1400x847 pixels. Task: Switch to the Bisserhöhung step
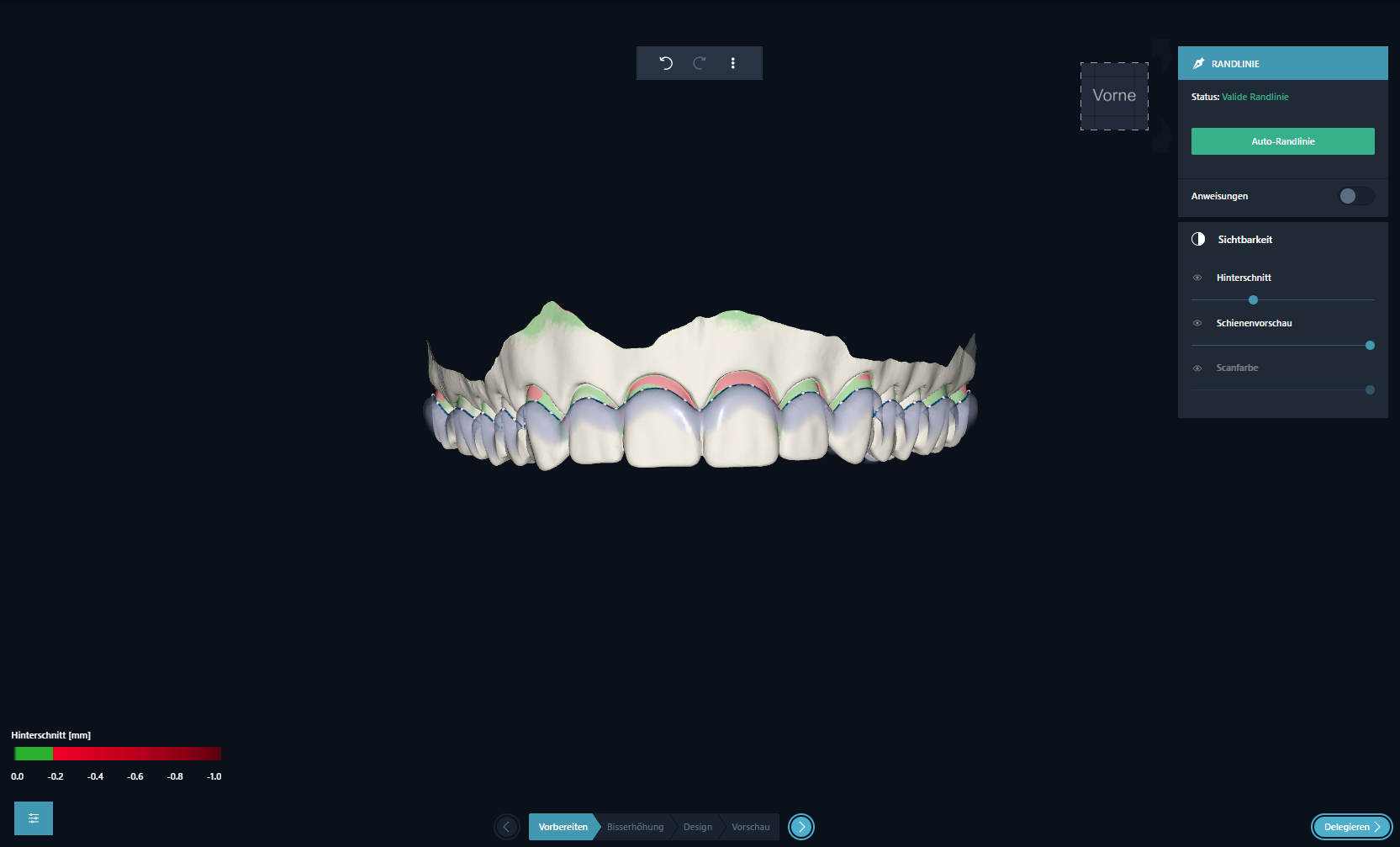pyautogui.click(x=635, y=827)
